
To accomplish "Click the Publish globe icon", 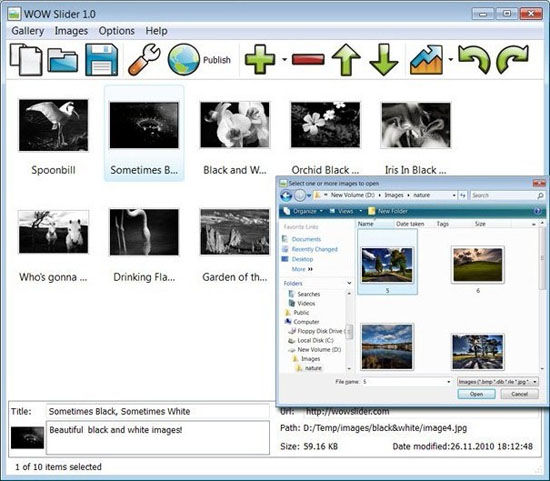I will coord(184,60).
